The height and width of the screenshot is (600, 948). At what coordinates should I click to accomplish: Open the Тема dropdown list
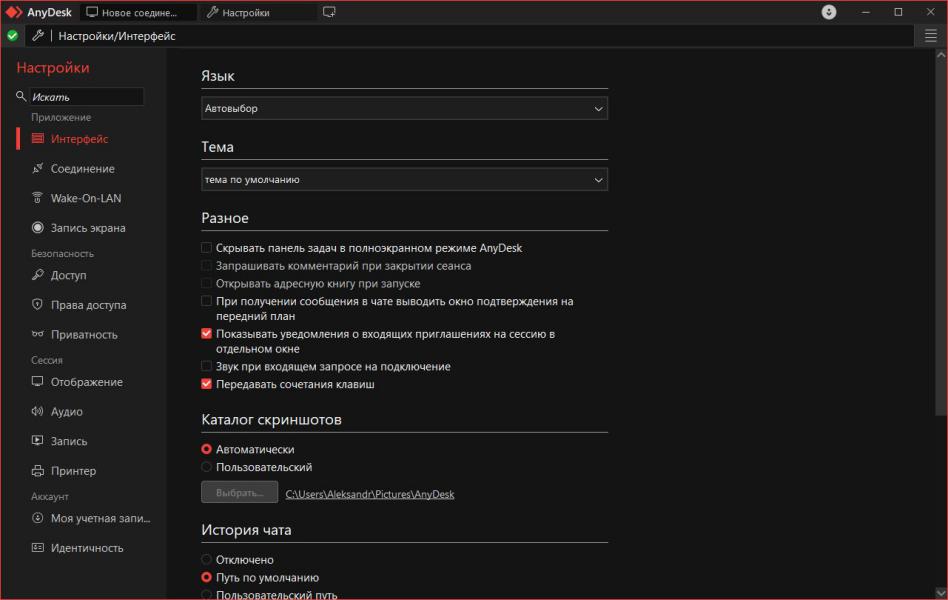[404, 180]
